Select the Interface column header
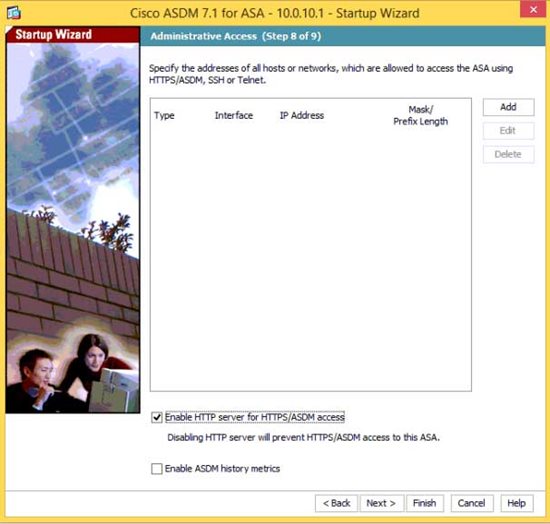Image resolution: width=550 pixels, height=524 pixels. [234, 115]
